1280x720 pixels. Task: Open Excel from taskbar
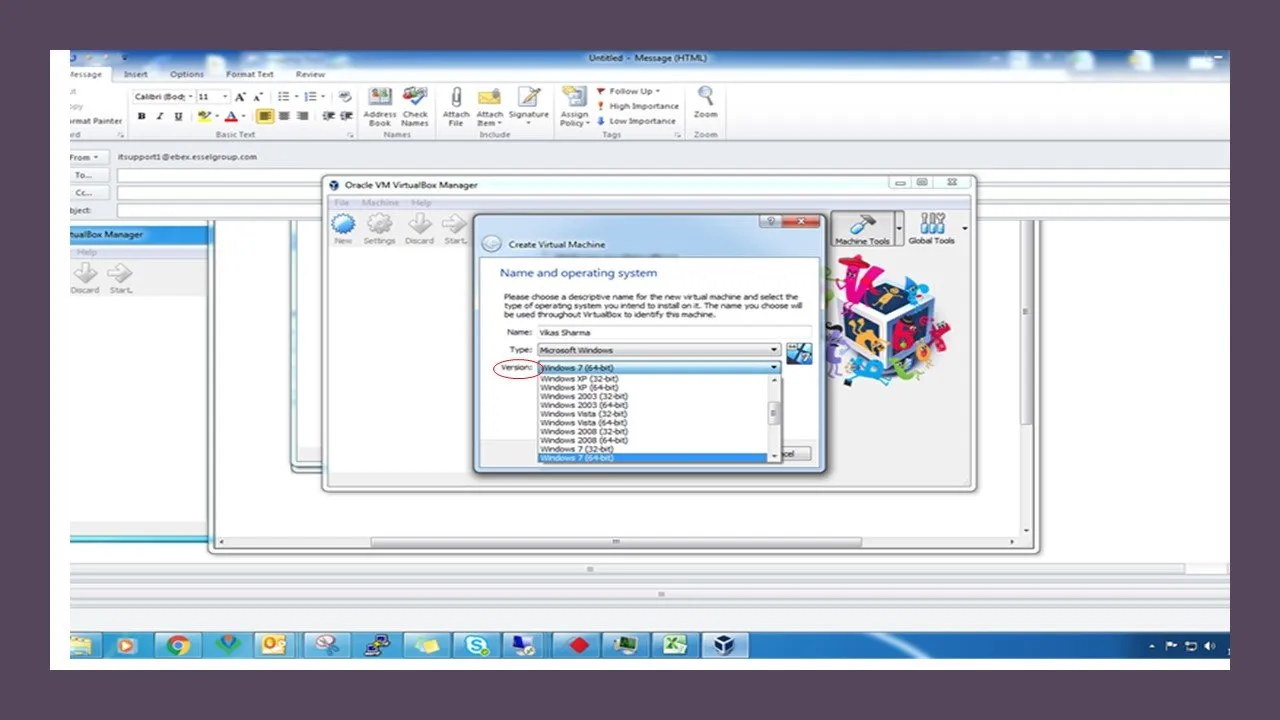pos(675,645)
